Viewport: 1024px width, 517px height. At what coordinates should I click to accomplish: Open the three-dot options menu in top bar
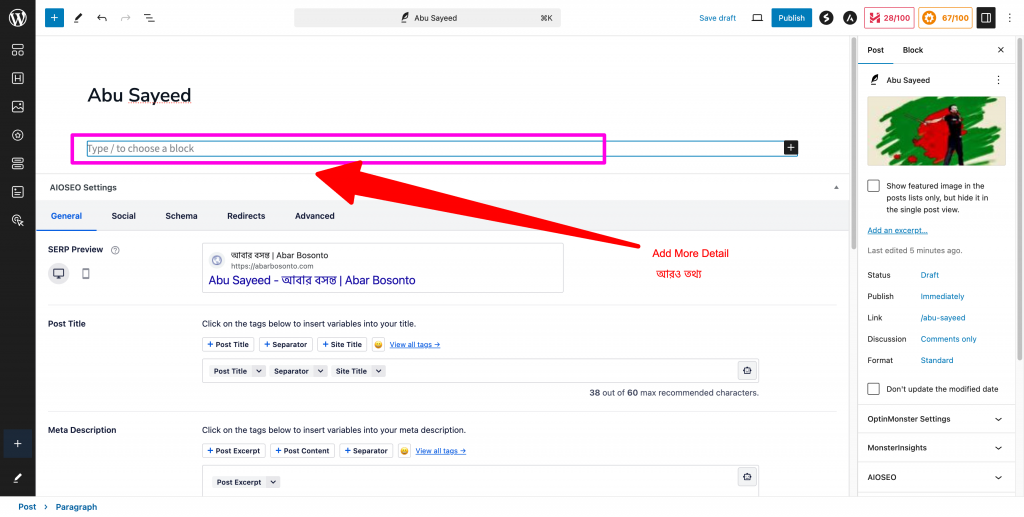(1010, 18)
